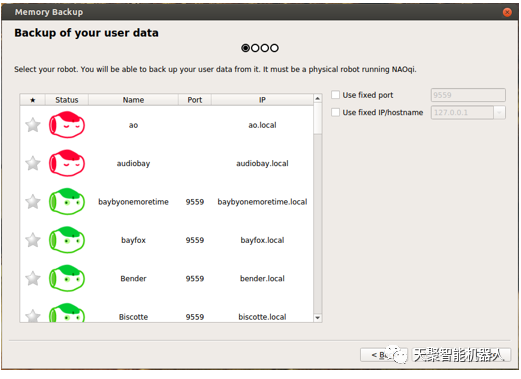Click the robot list vertical scrollbar thumb

(x=318, y=118)
